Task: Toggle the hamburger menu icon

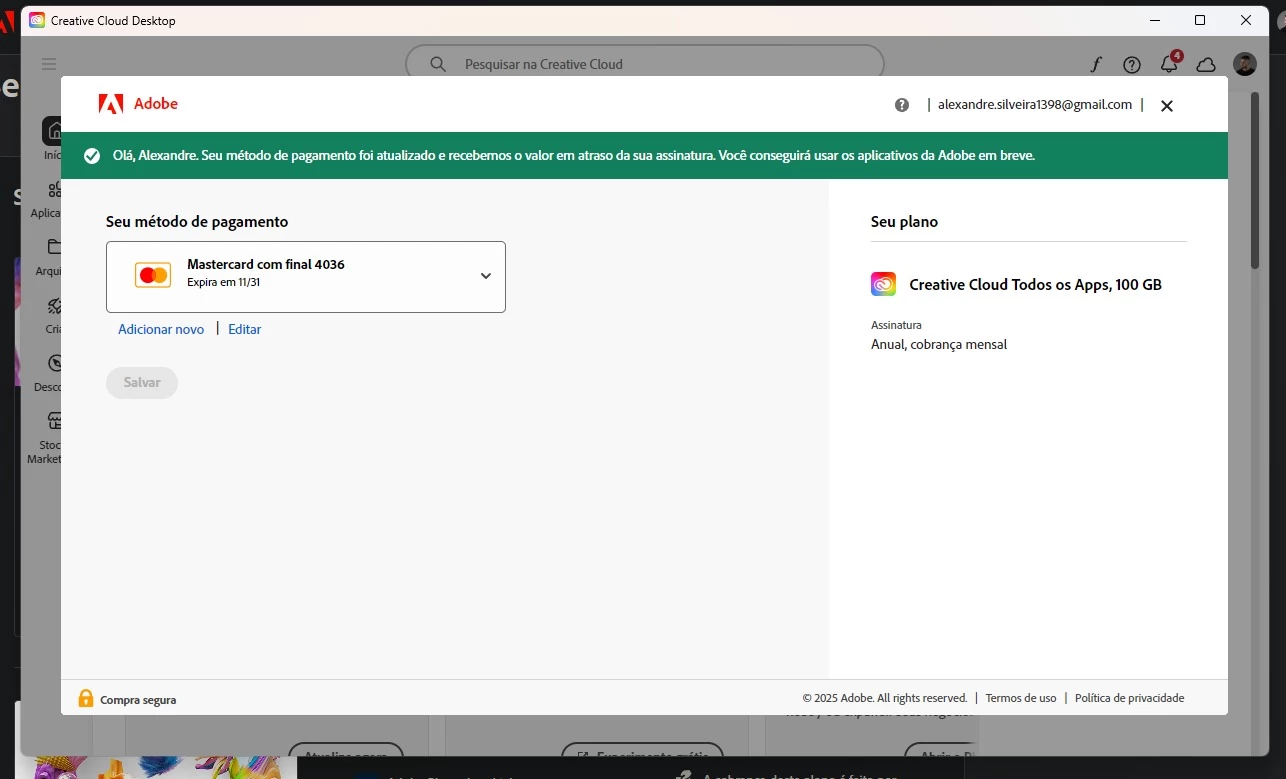Action: (49, 64)
